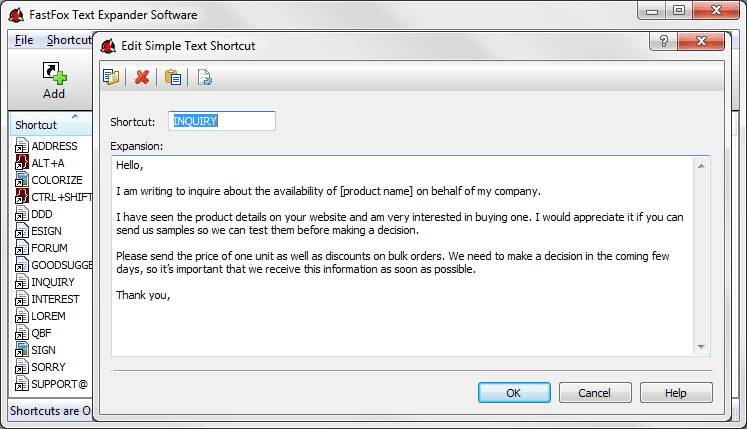This screenshot has height=429, width=747.
Task: Click the Help button
Action: click(676, 393)
